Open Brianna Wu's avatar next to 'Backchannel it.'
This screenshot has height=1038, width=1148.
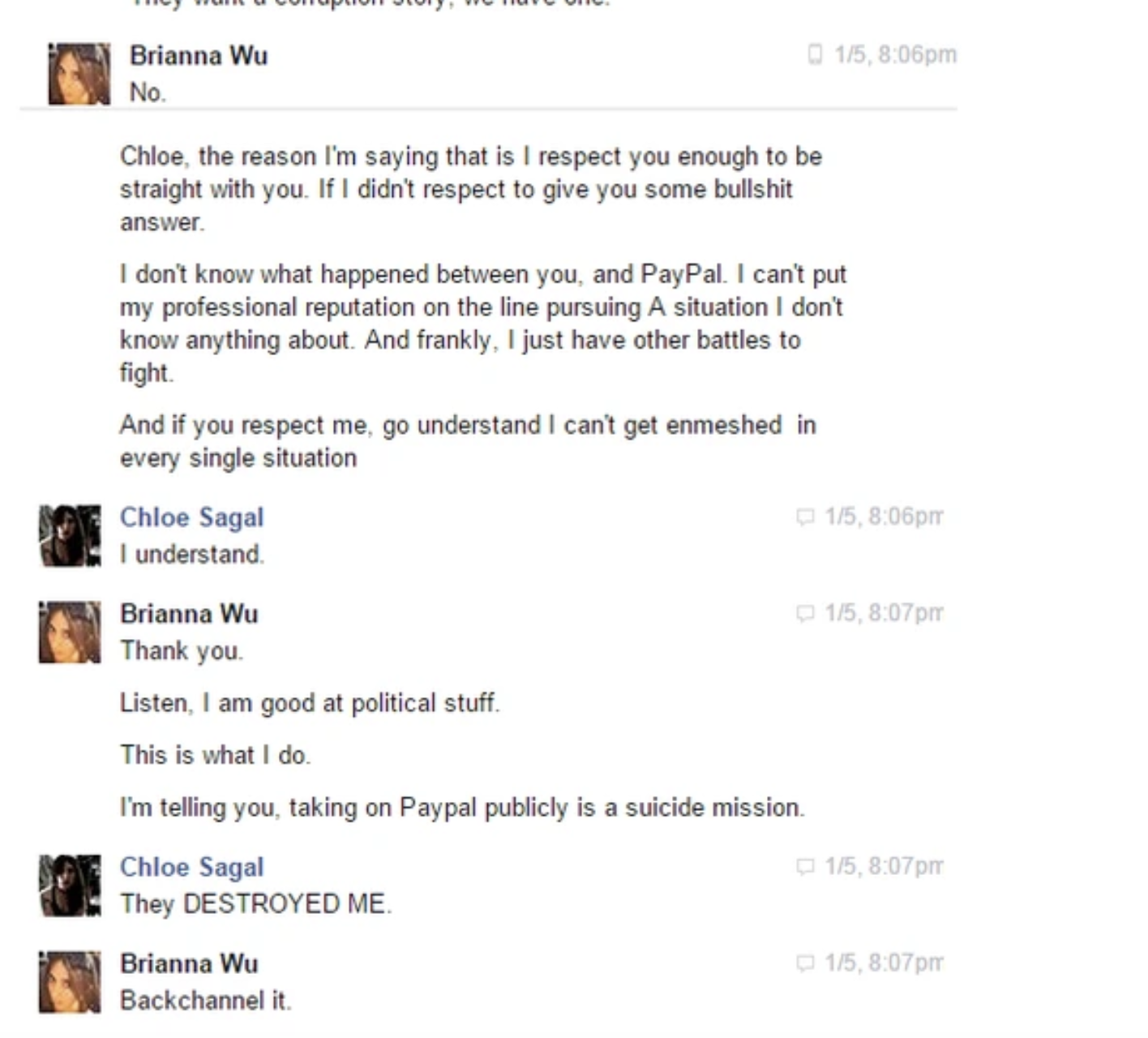pyautogui.click(x=70, y=981)
